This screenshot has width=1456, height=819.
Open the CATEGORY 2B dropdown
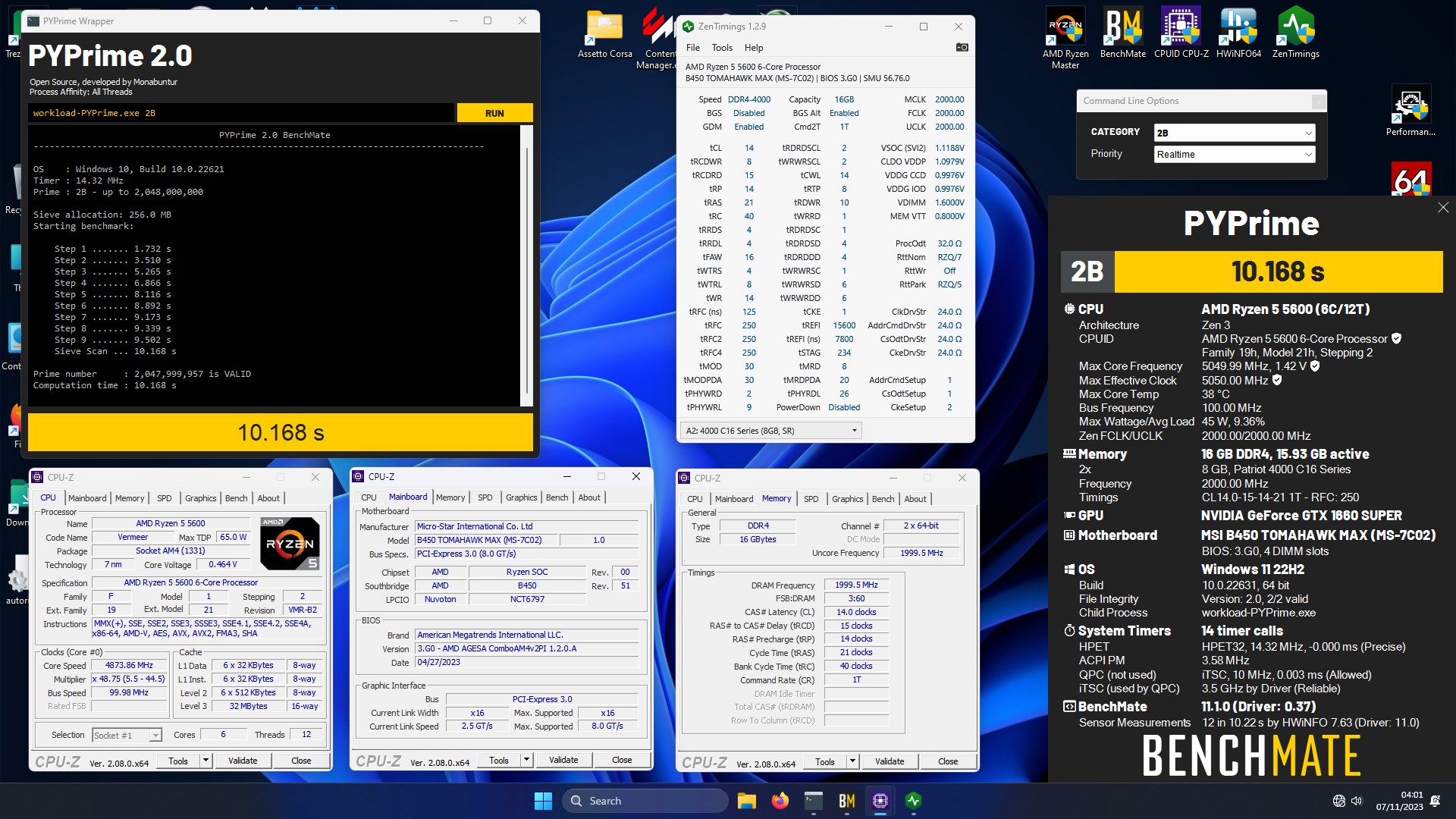pos(1235,133)
